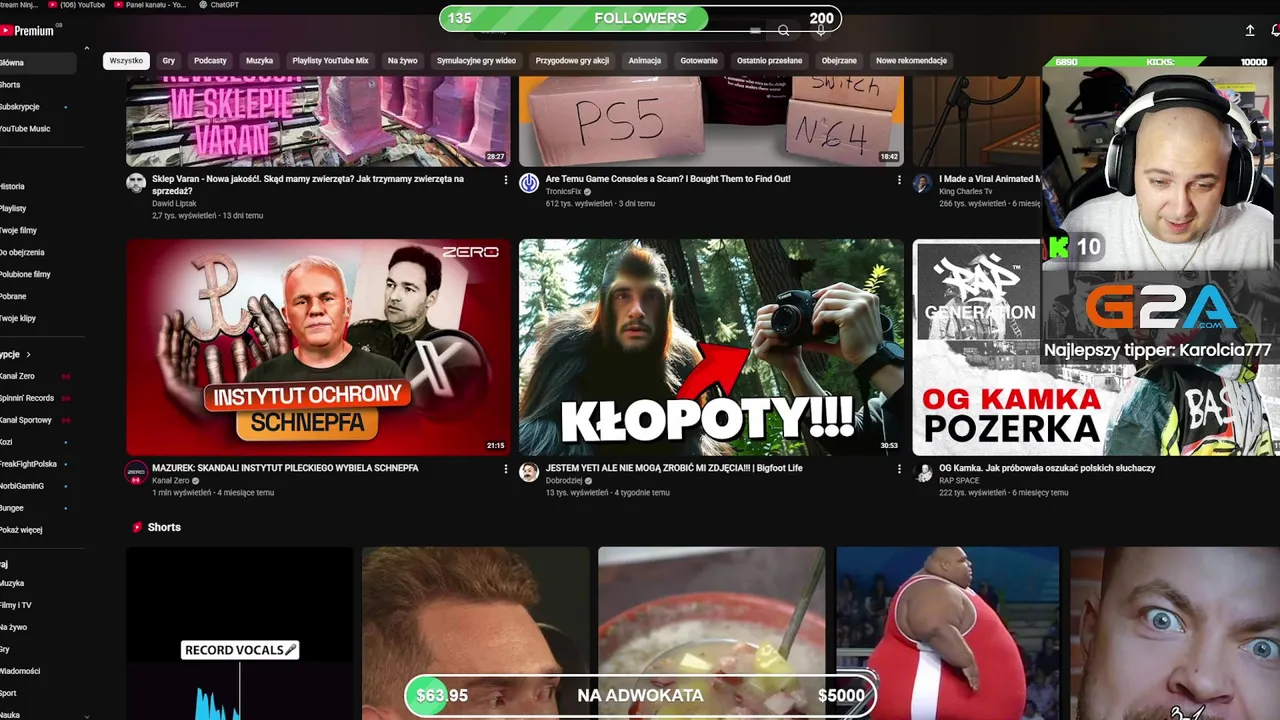Screen dimensions: 1280x720
Task: Click the create upload arrow icon
Action: tap(1250, 31)
